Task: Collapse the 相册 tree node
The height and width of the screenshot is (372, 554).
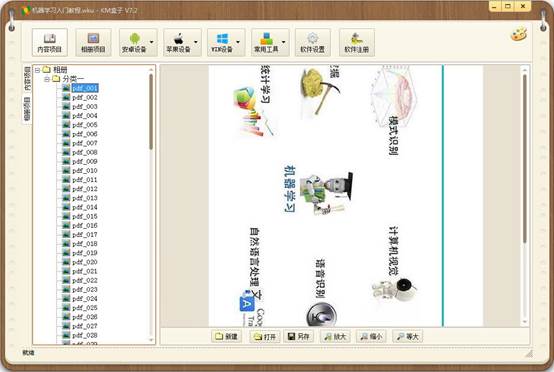Action: 37,70
